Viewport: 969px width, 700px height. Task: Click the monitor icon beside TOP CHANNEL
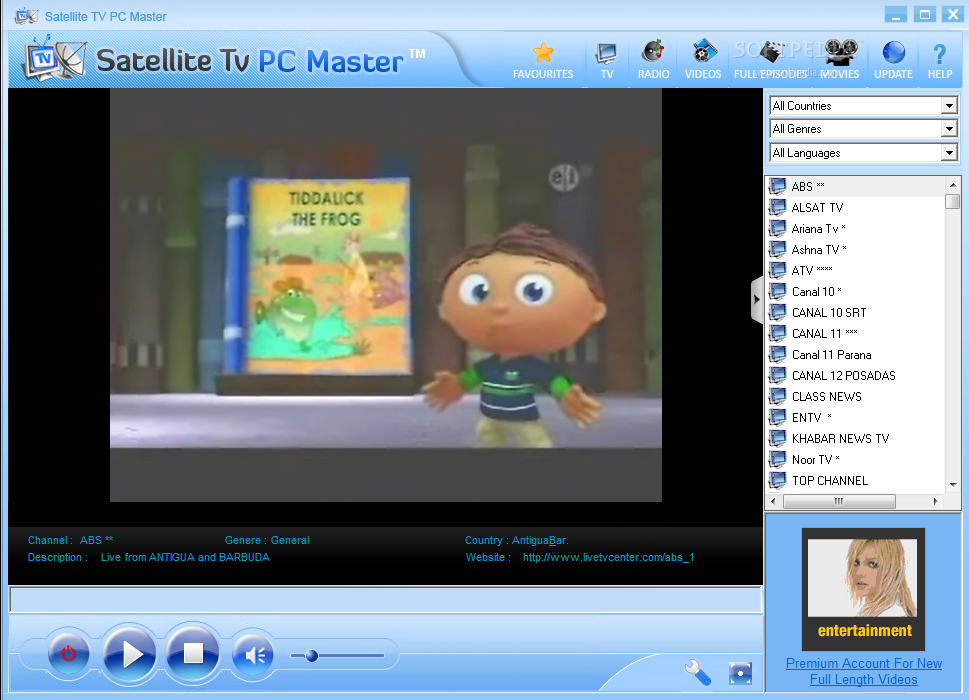777,481
